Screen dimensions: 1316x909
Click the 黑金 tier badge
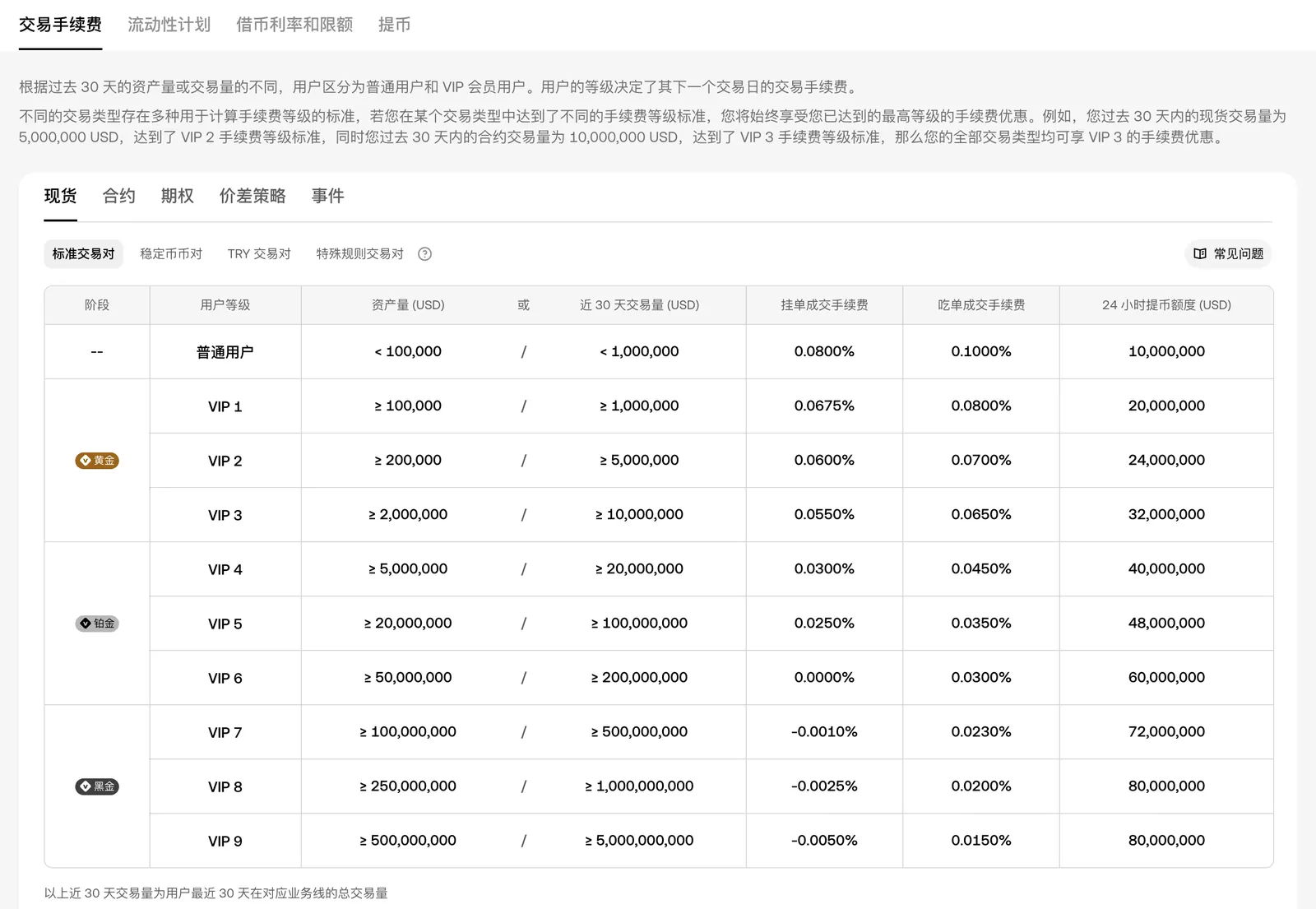pyautogui.click(x=97, y=786)
